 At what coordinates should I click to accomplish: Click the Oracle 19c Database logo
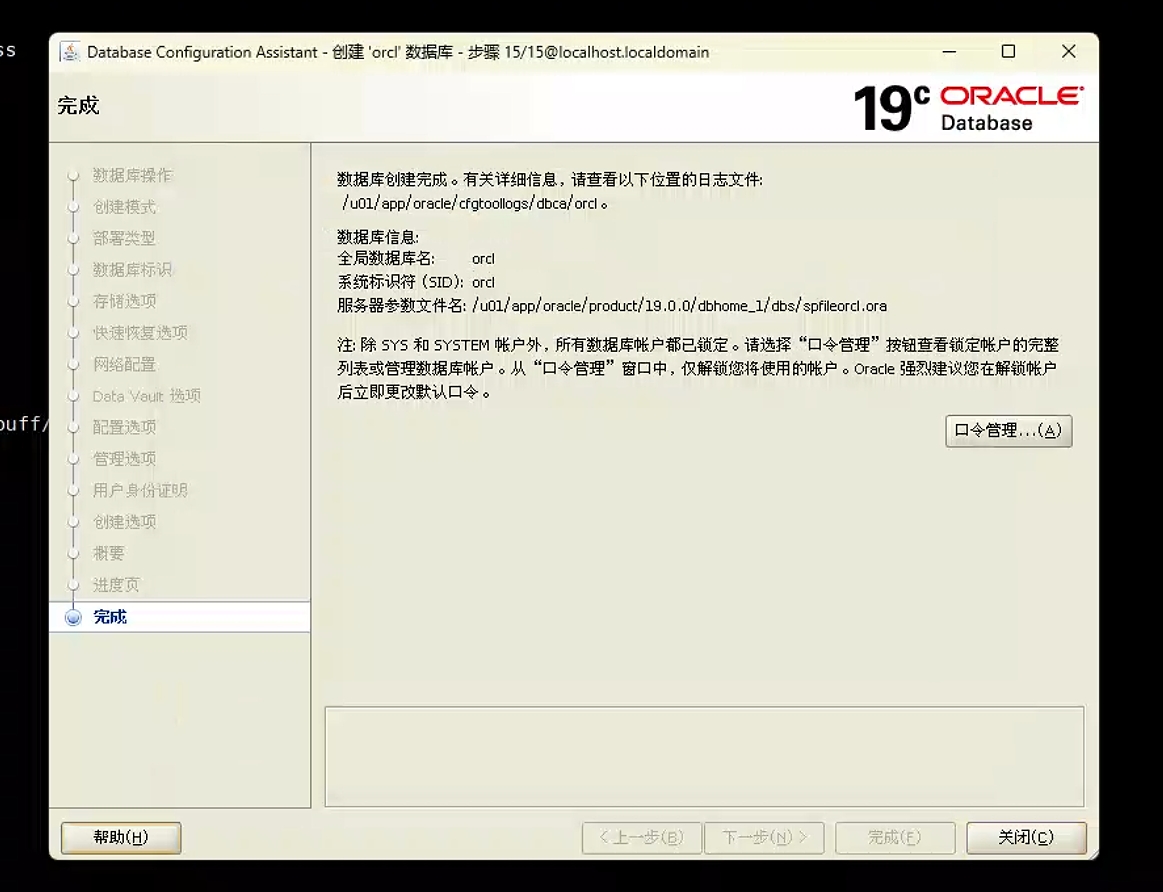click(x=969, y=108)
